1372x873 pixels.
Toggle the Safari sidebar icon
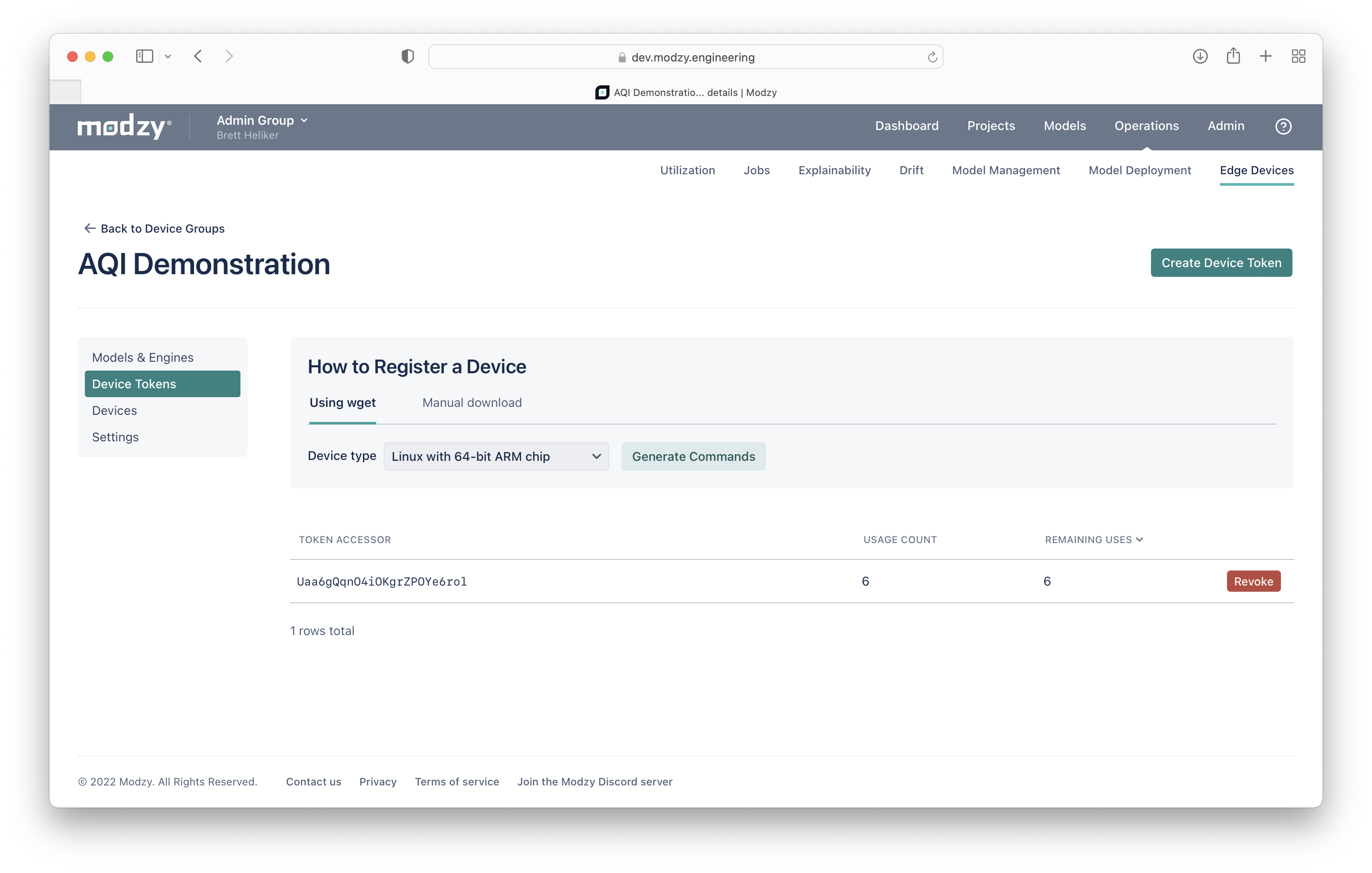(x=144, y=57)
